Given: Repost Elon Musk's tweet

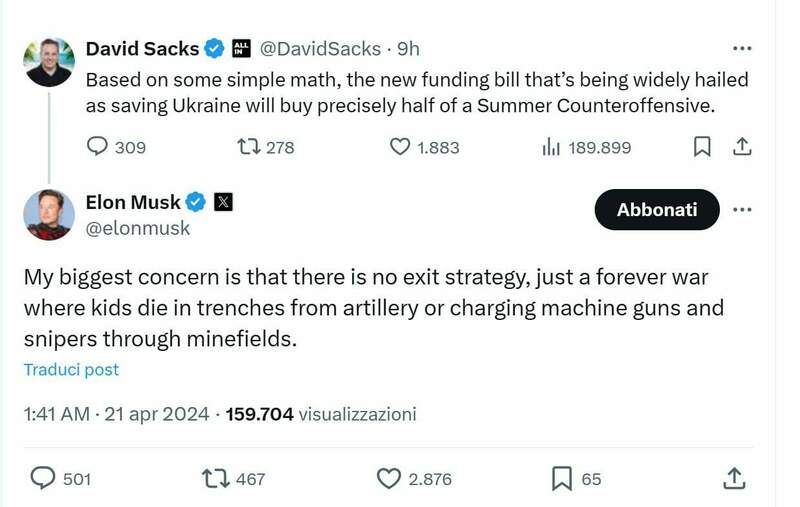Looking at the screenshot, I should [x=215, y=479].
